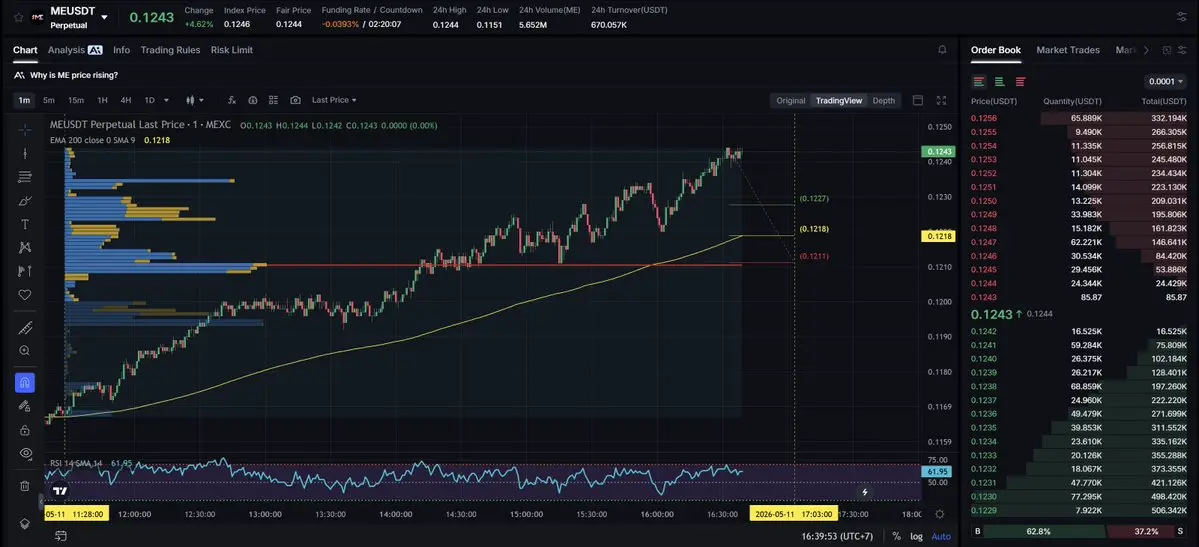Toggle log scale on the price axis
Image resolution: width=1199 pixels, height=547 pixels.
pos(916,536)
